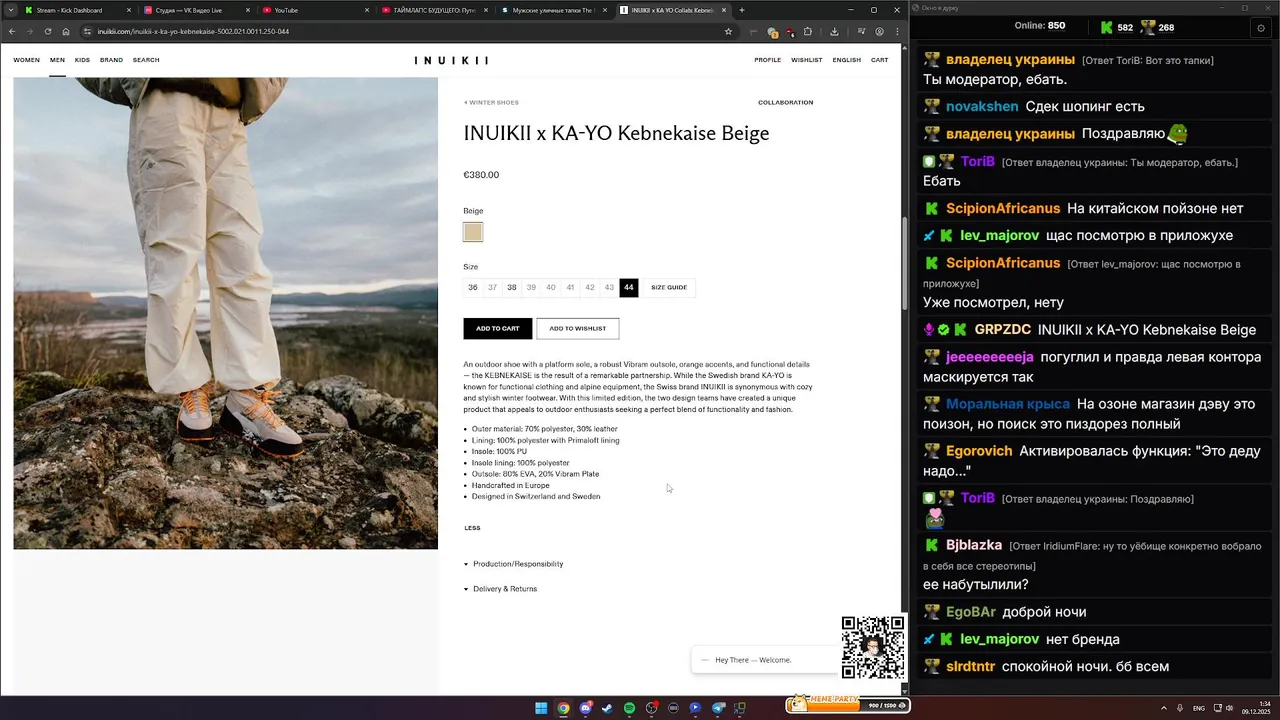Select size 41

pyautogui.click(x=570, y=287)
